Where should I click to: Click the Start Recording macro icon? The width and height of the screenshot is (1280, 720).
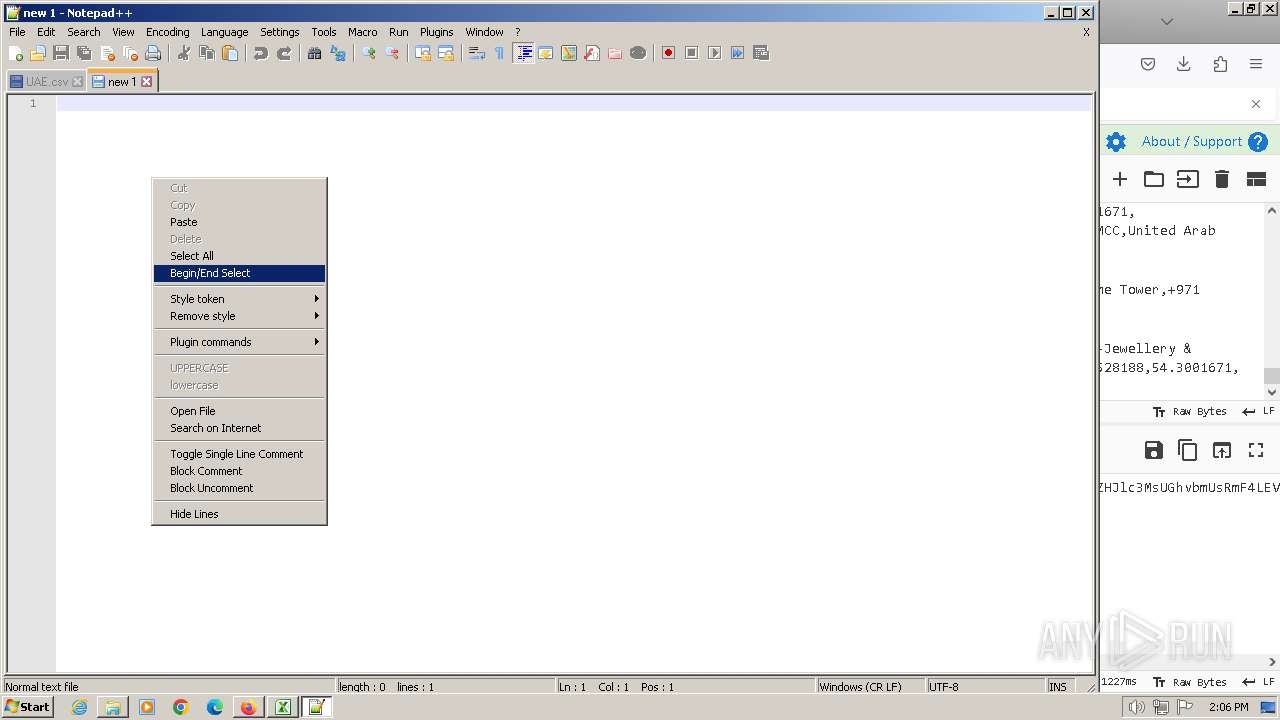pos(668,53)
